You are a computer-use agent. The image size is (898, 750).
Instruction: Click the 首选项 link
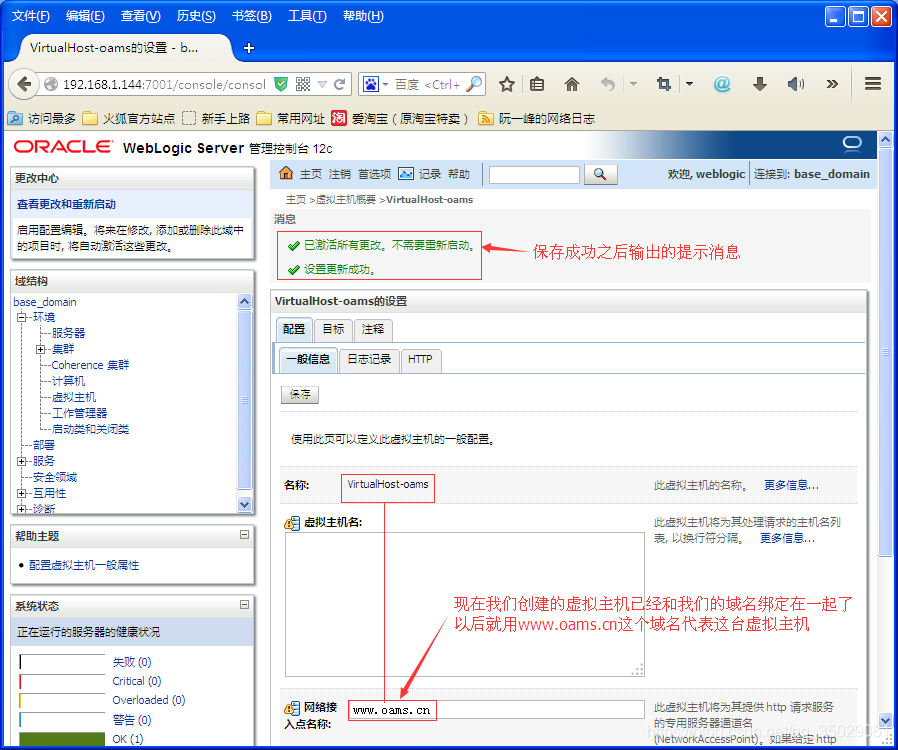point(375,174)
